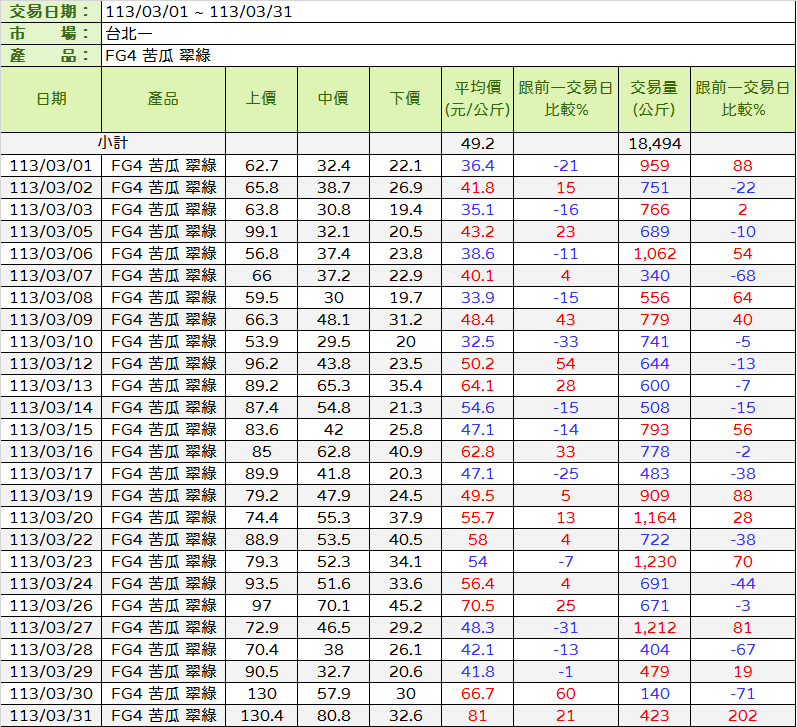Select the subtotal trading volume 18,494
The image size is (797, 727).
(654, 143)
